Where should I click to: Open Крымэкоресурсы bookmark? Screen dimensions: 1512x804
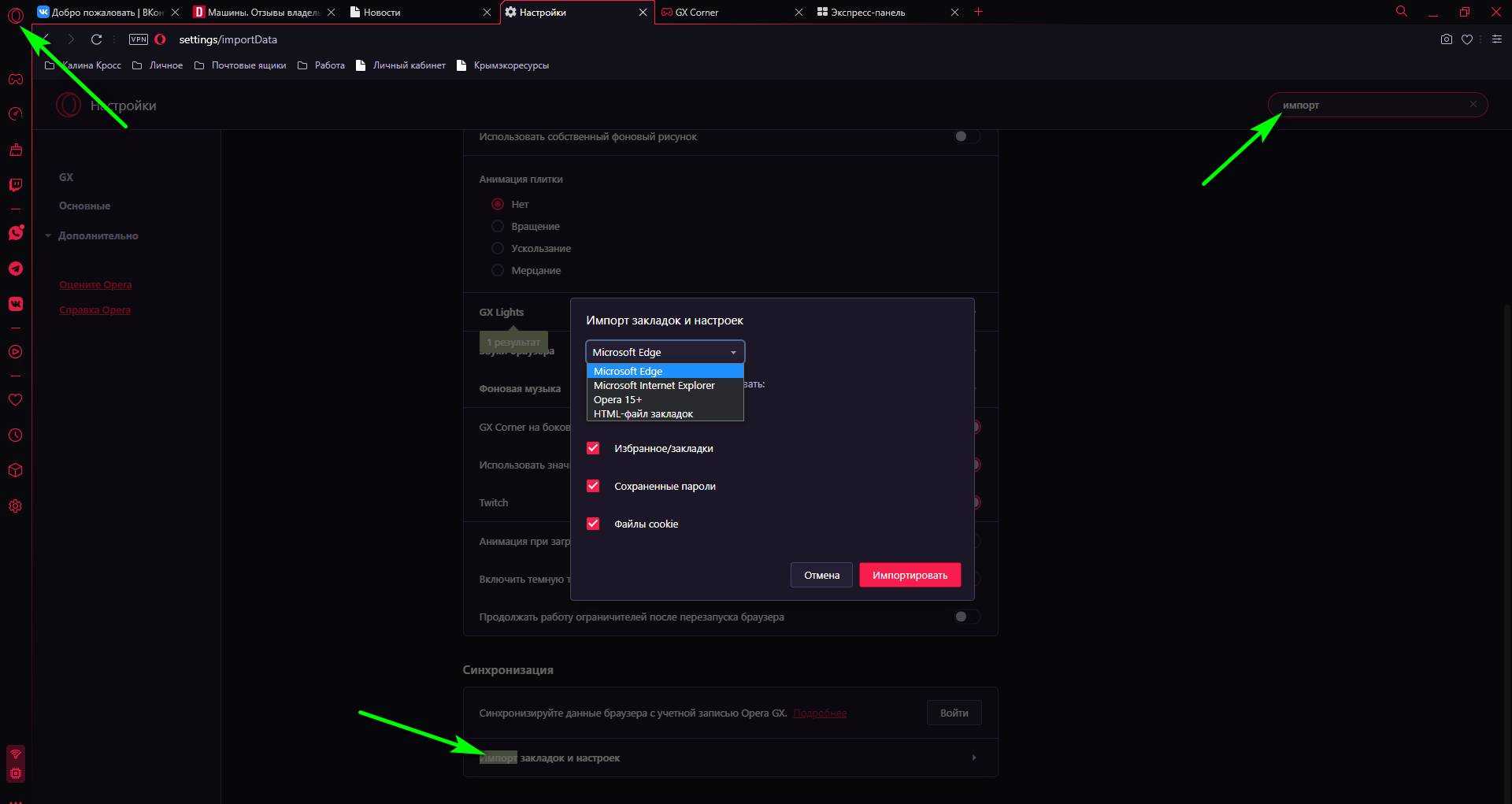click(503, 65)
